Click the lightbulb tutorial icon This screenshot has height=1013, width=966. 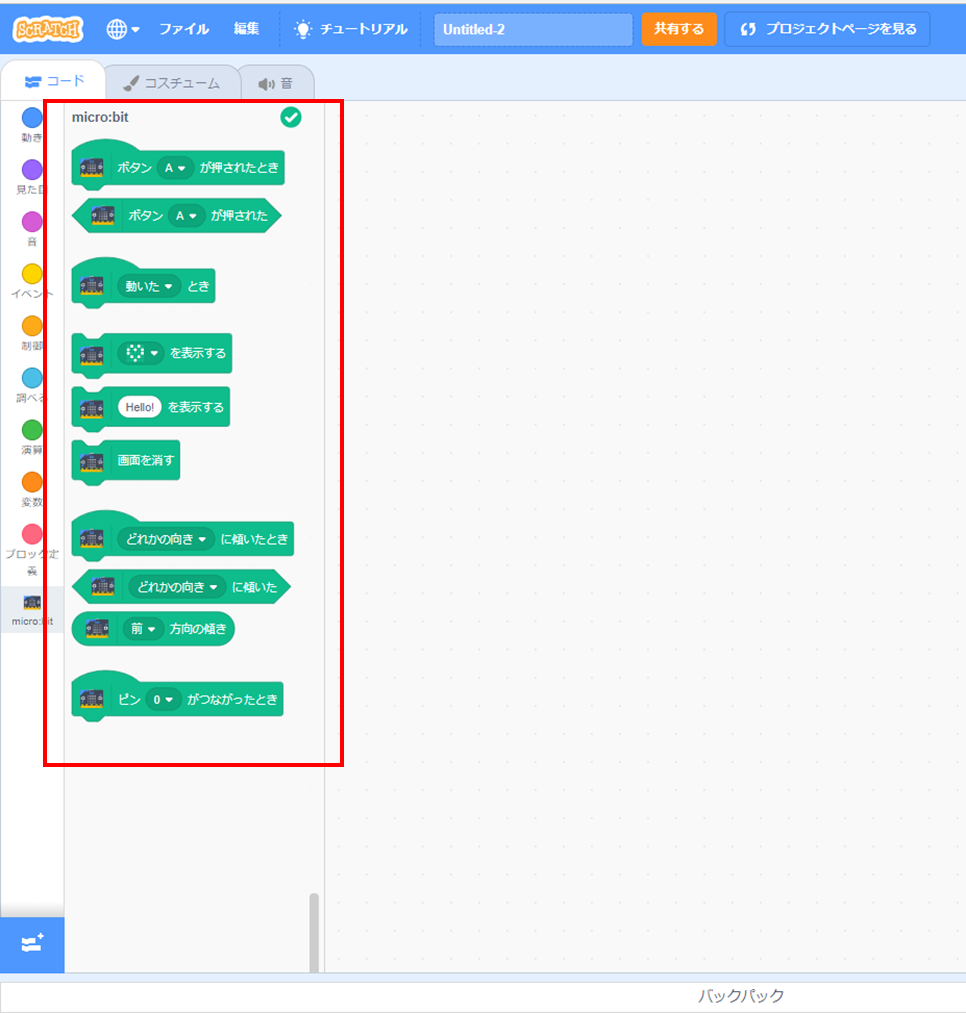[x=302, y=29]
